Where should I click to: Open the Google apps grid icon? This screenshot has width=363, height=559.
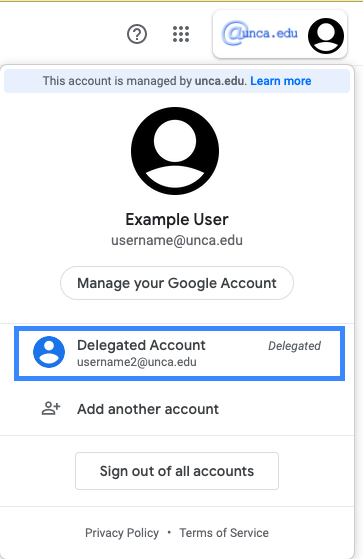(181, 34)
